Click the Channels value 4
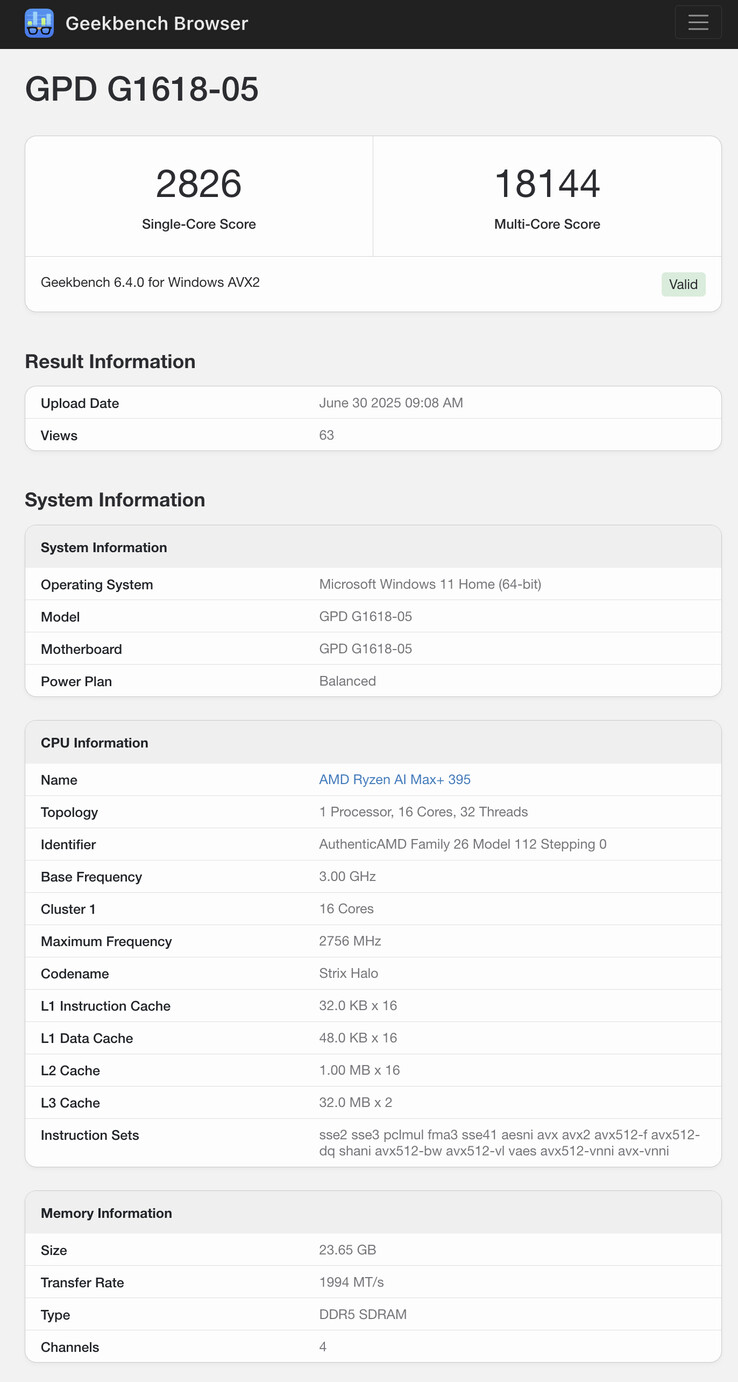Image resolution: width=738 pixels, height=1382 pixels. click(323, 1347)
